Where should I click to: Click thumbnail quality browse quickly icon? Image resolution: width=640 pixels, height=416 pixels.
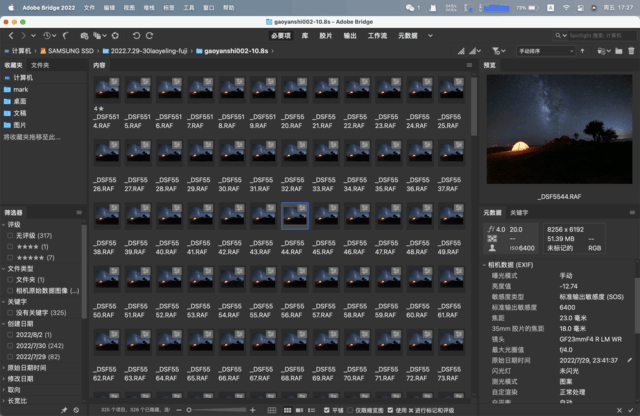461,51
